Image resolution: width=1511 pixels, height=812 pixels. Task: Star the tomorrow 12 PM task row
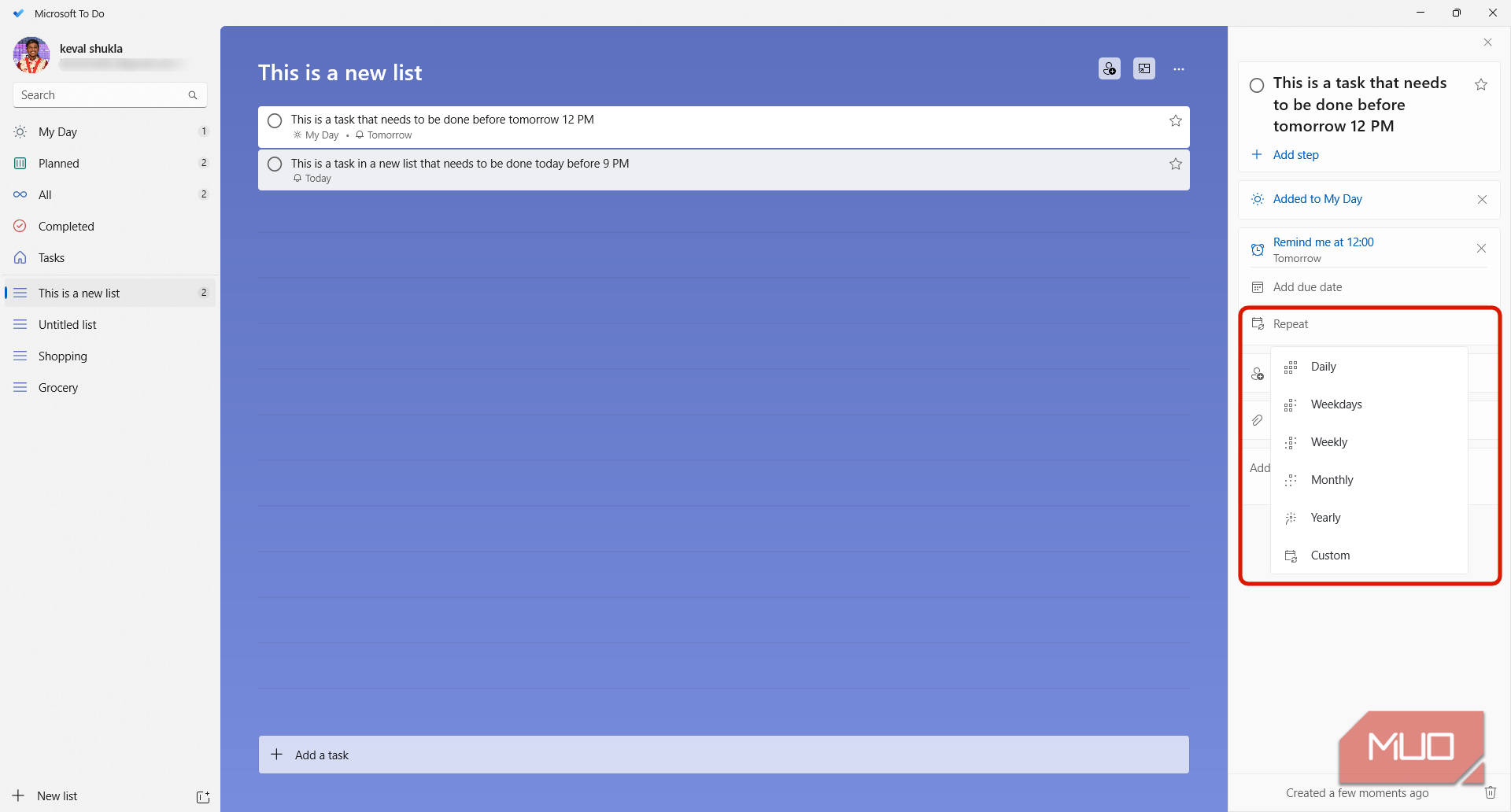[1176, 120]
